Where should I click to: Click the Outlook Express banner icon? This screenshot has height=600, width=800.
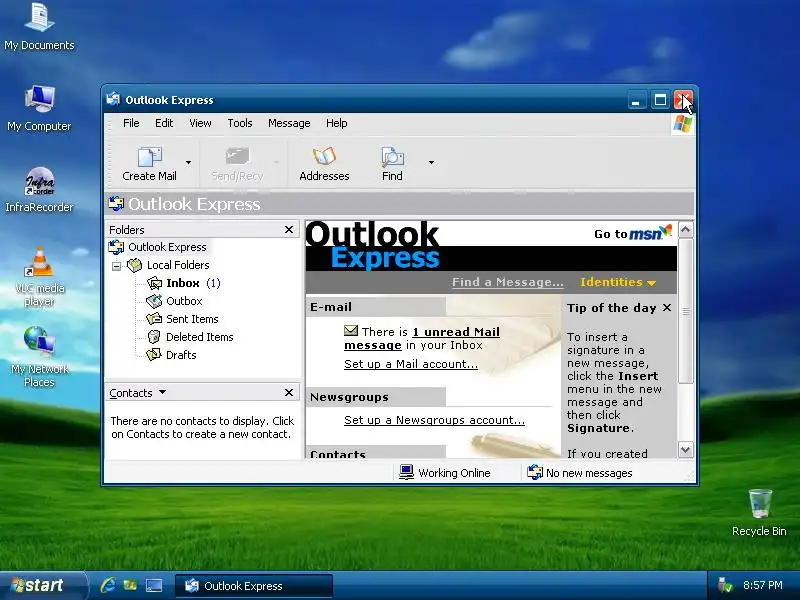116,204
